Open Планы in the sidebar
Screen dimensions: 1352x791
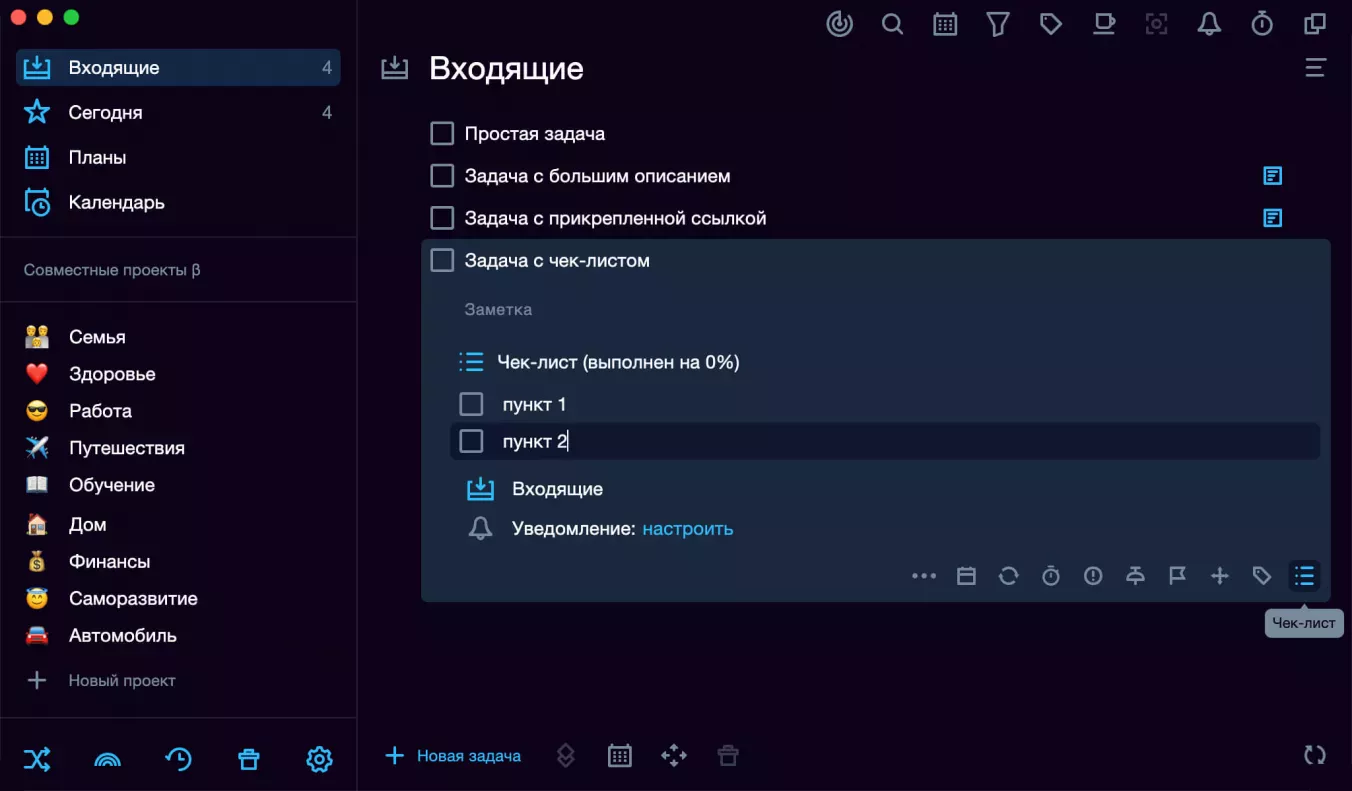[178, 157]
